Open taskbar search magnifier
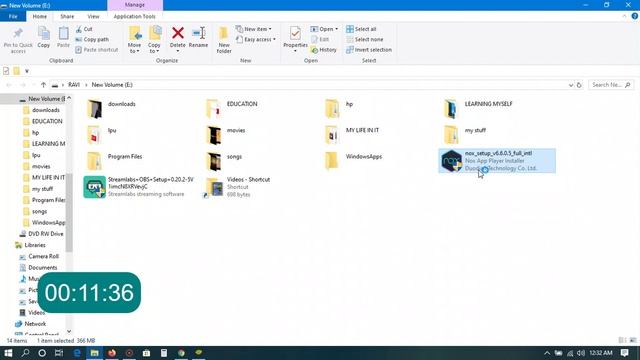640x360 pixels. click(x=25, y=353)
